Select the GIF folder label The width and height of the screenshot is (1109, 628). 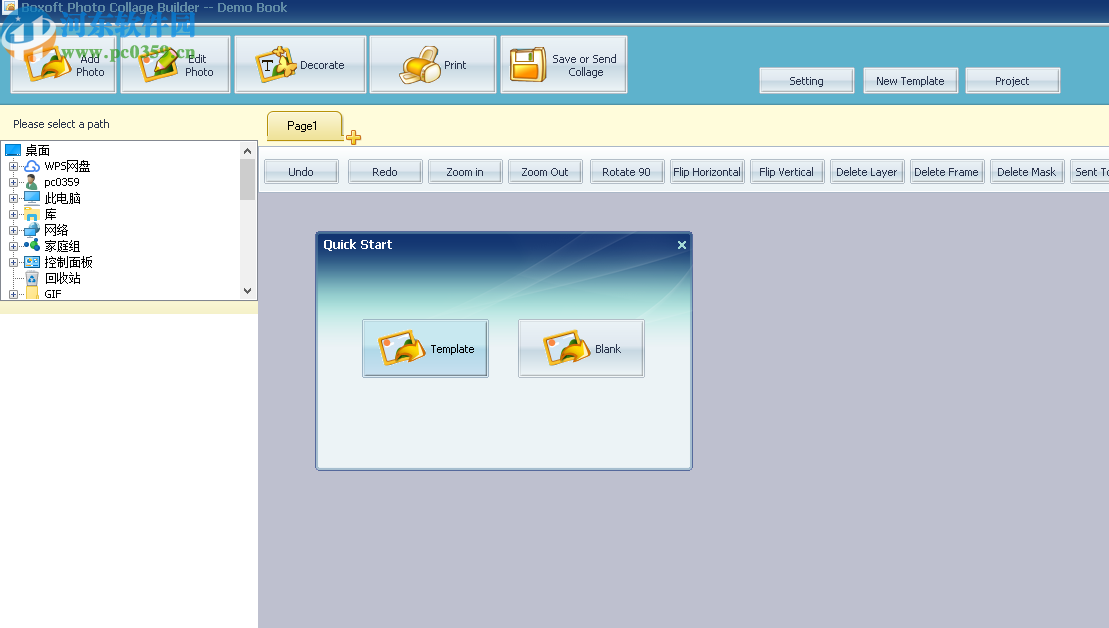[x=53, y=294]
